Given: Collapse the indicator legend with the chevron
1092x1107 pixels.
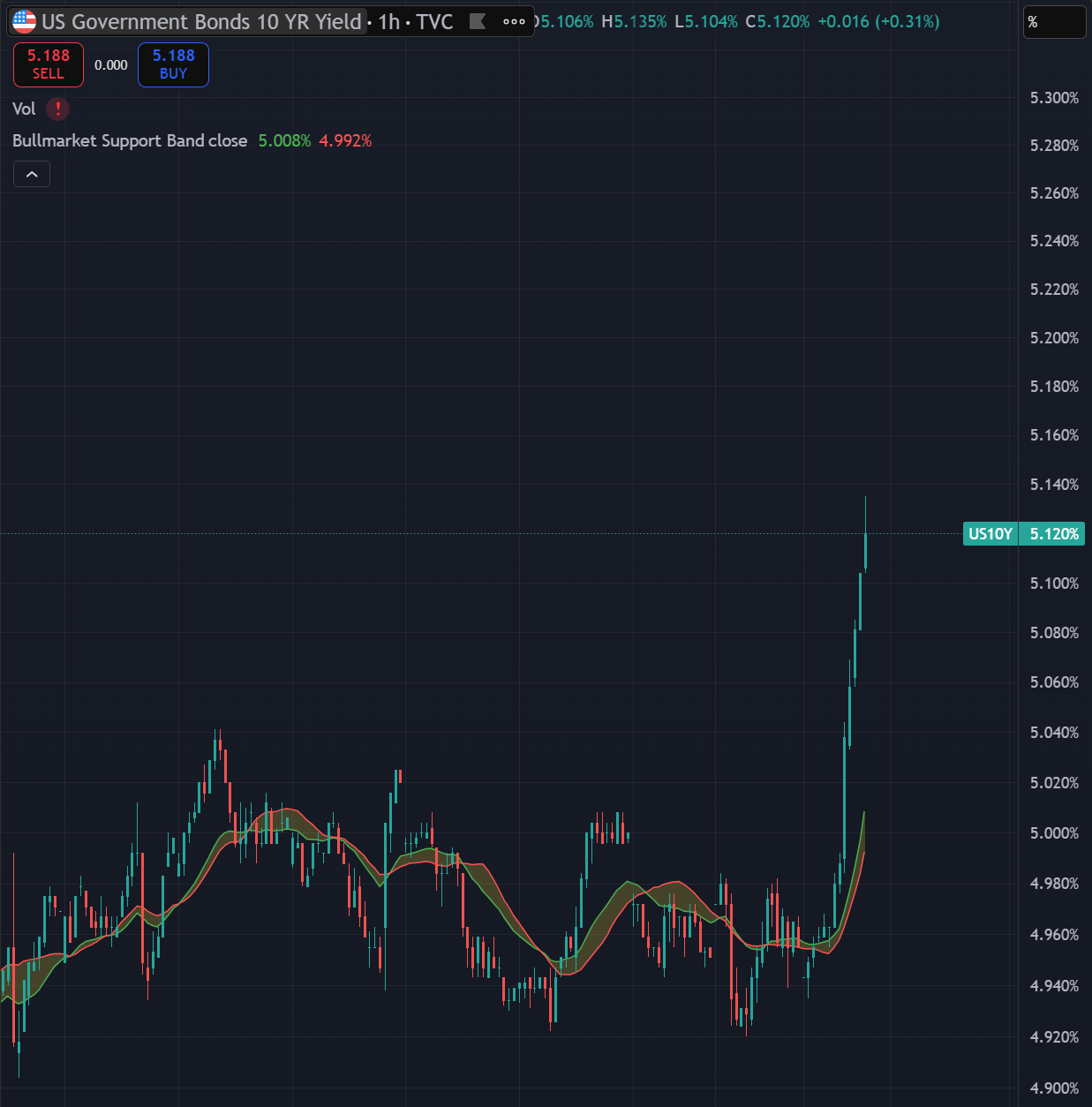Looking at the screenshot, I should tap(32, 174).
